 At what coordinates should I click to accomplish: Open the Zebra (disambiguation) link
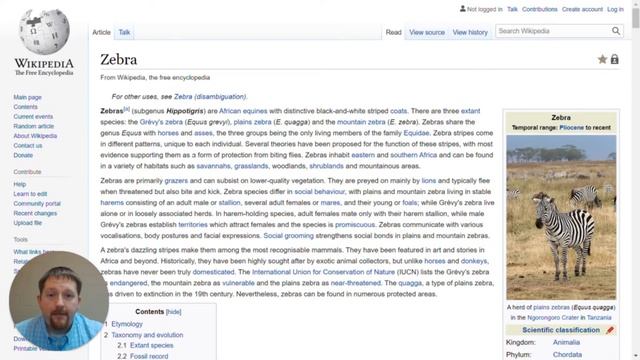[x=210, y=97]
